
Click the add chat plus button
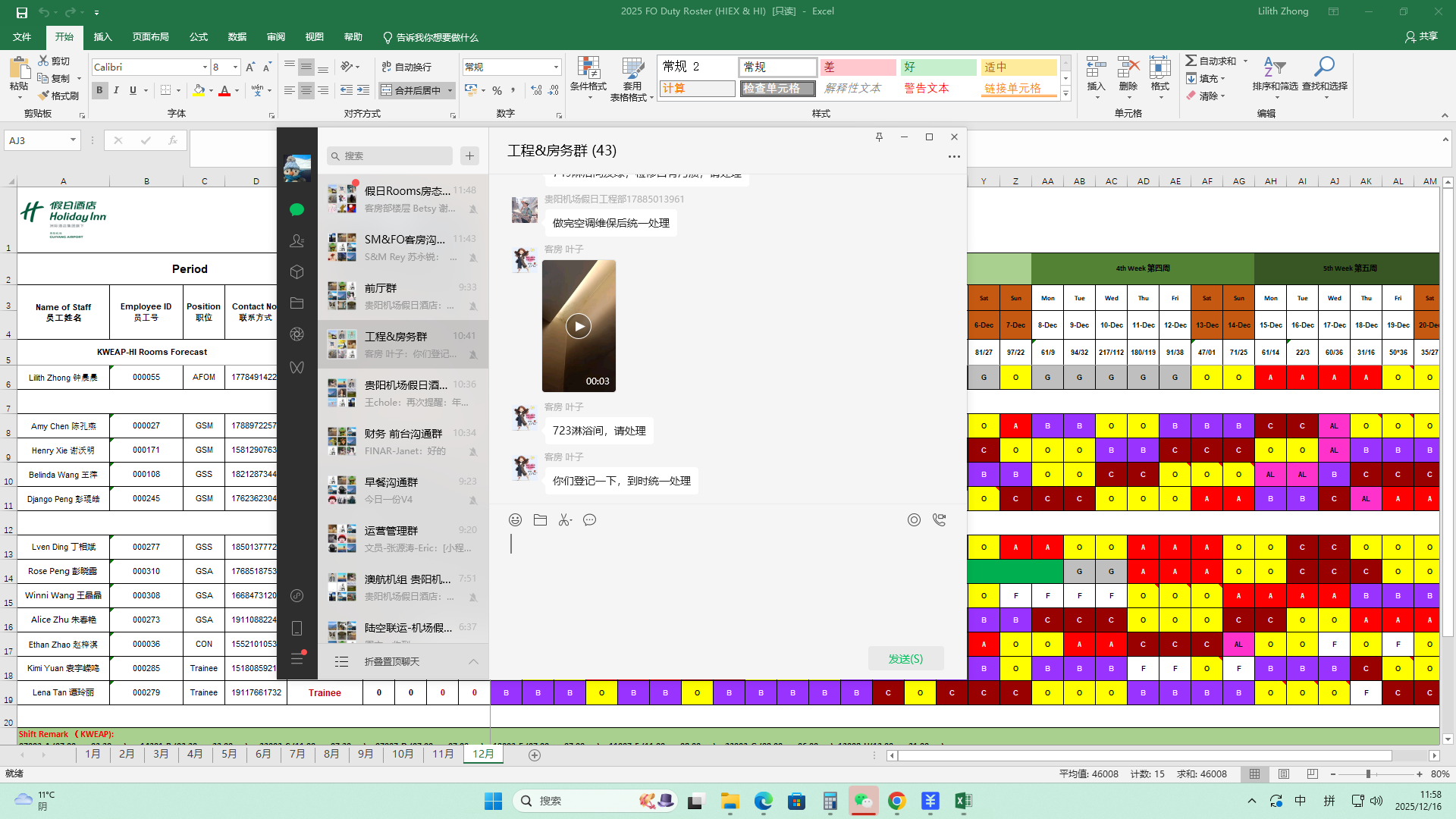click(469, 155)
